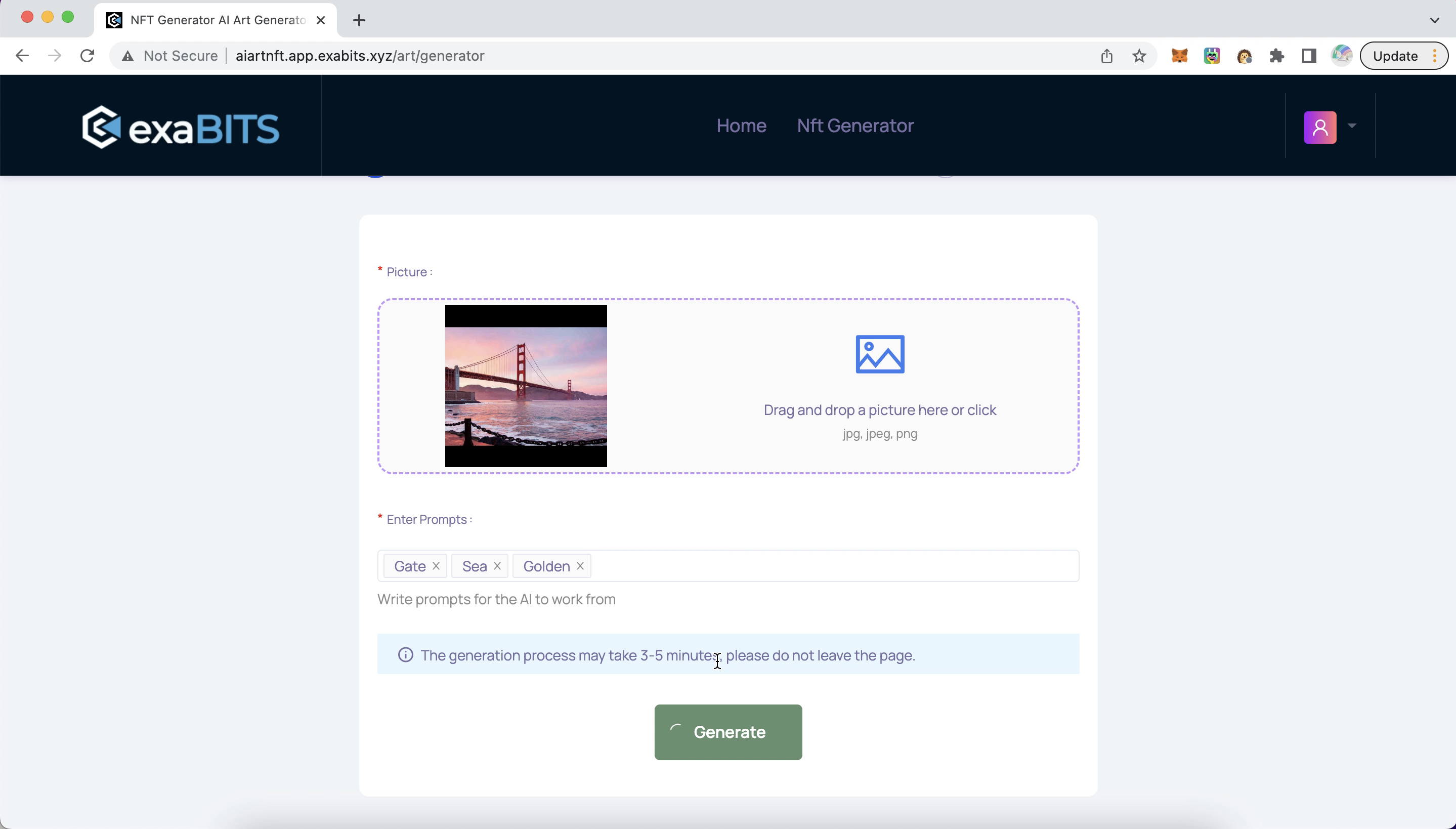Remove the Golden prompt tag
This screenshot has width=1456, height=829.
click(580, 565)
